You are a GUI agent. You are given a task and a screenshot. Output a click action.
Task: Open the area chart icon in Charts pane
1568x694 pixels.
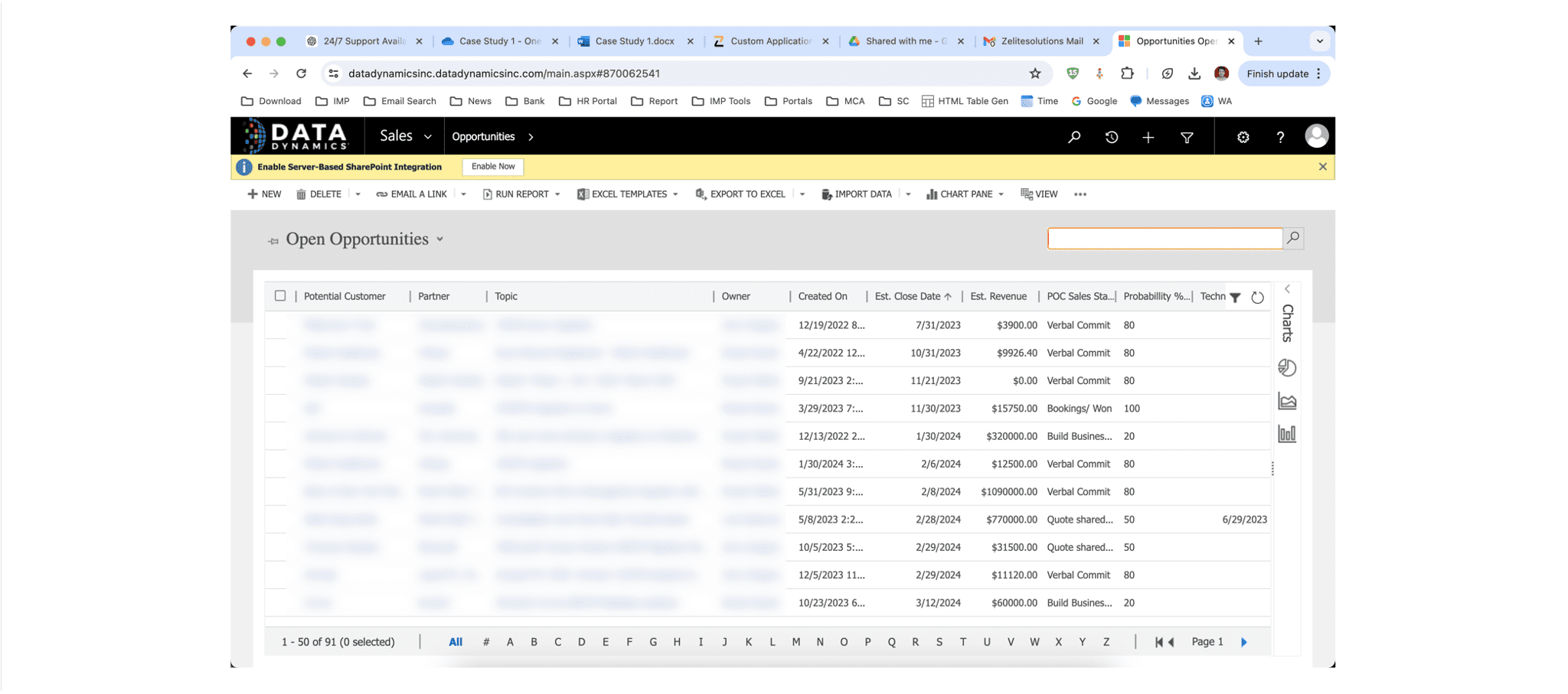pyautogui.click(x=1287, y=401)
